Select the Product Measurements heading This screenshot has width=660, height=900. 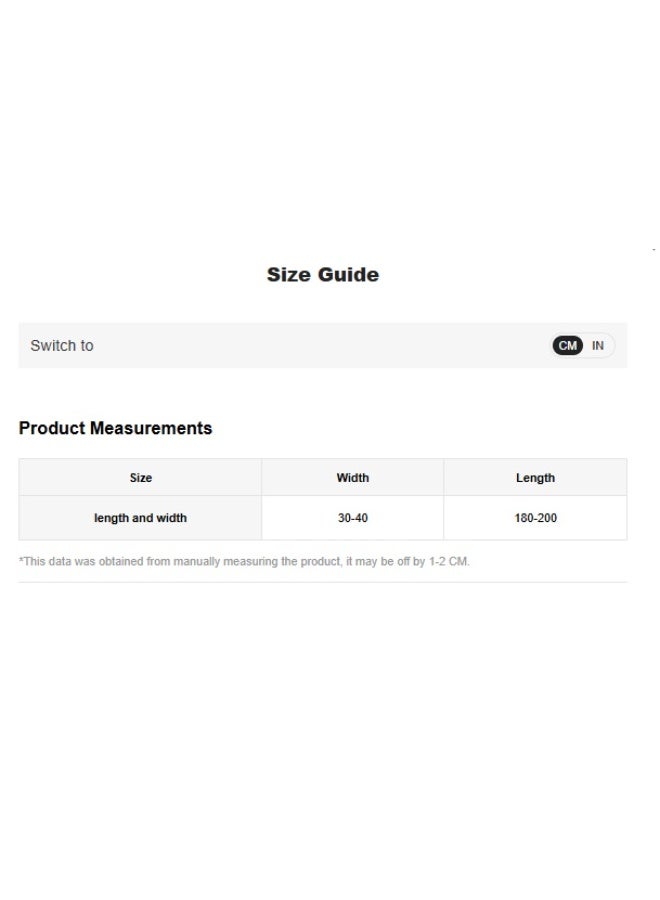[115, 428]
